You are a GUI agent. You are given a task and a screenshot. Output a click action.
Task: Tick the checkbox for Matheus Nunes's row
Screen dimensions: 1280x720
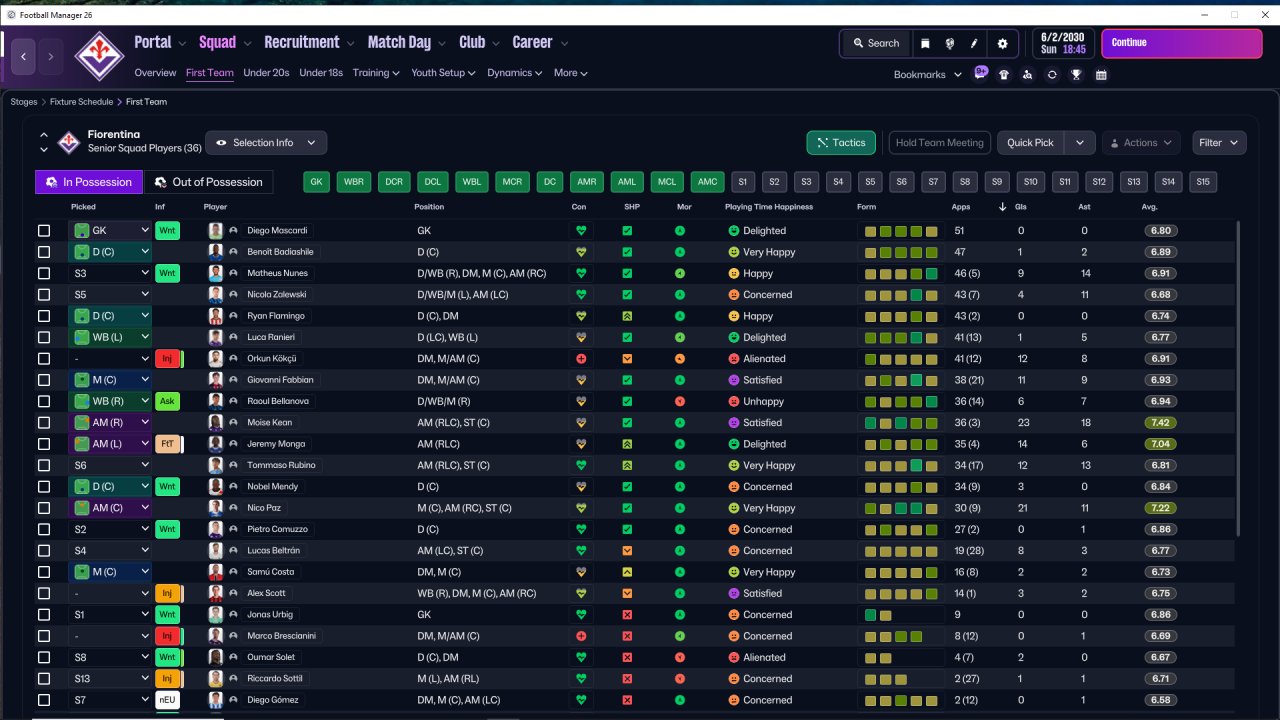pos(44,273)
